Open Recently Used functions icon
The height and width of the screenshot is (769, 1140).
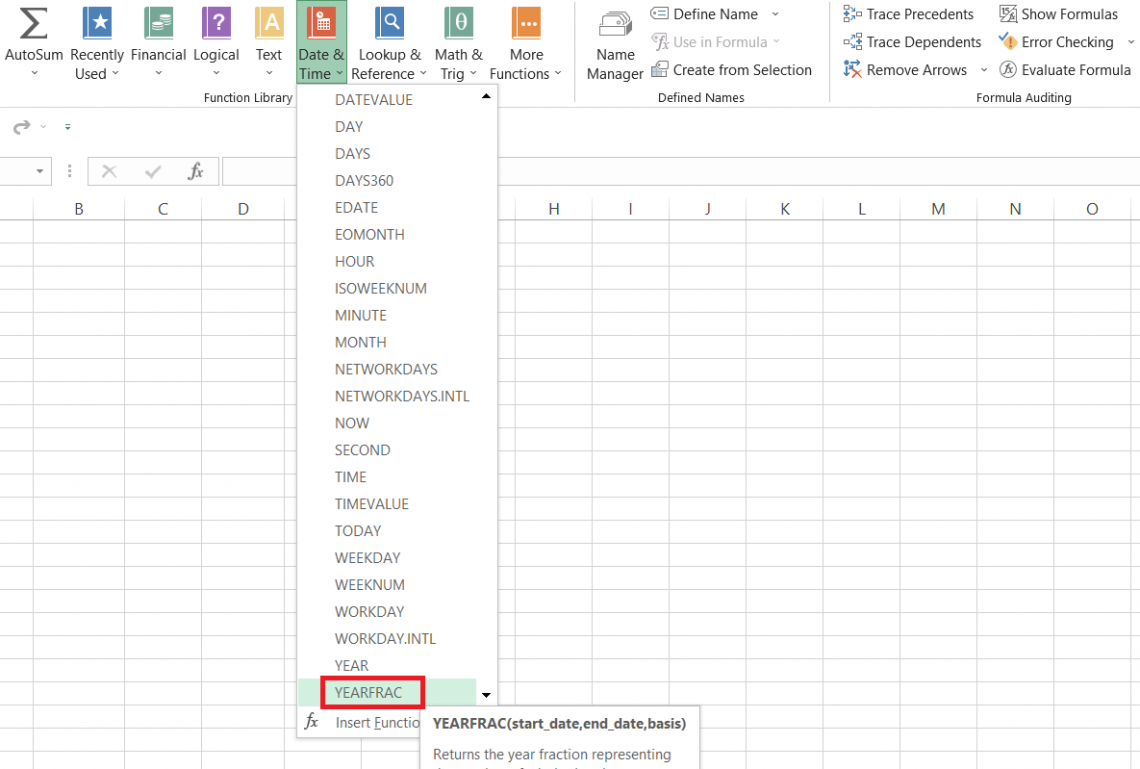click(97, 23)
